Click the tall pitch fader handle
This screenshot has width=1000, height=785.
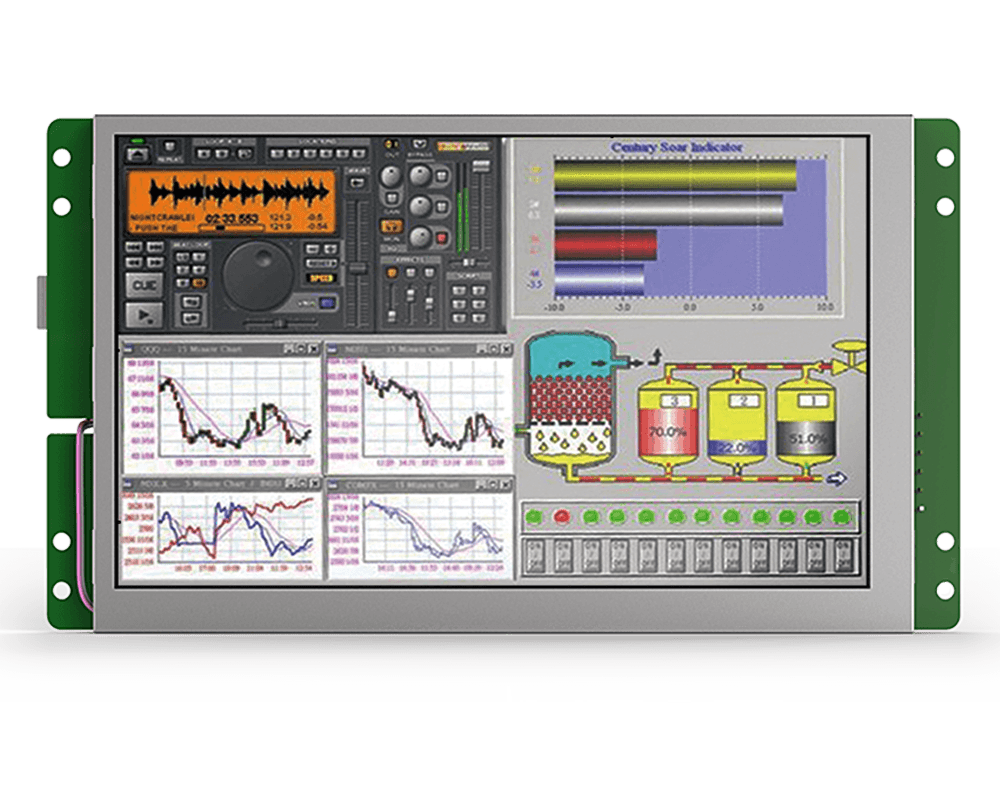(358, 268)
